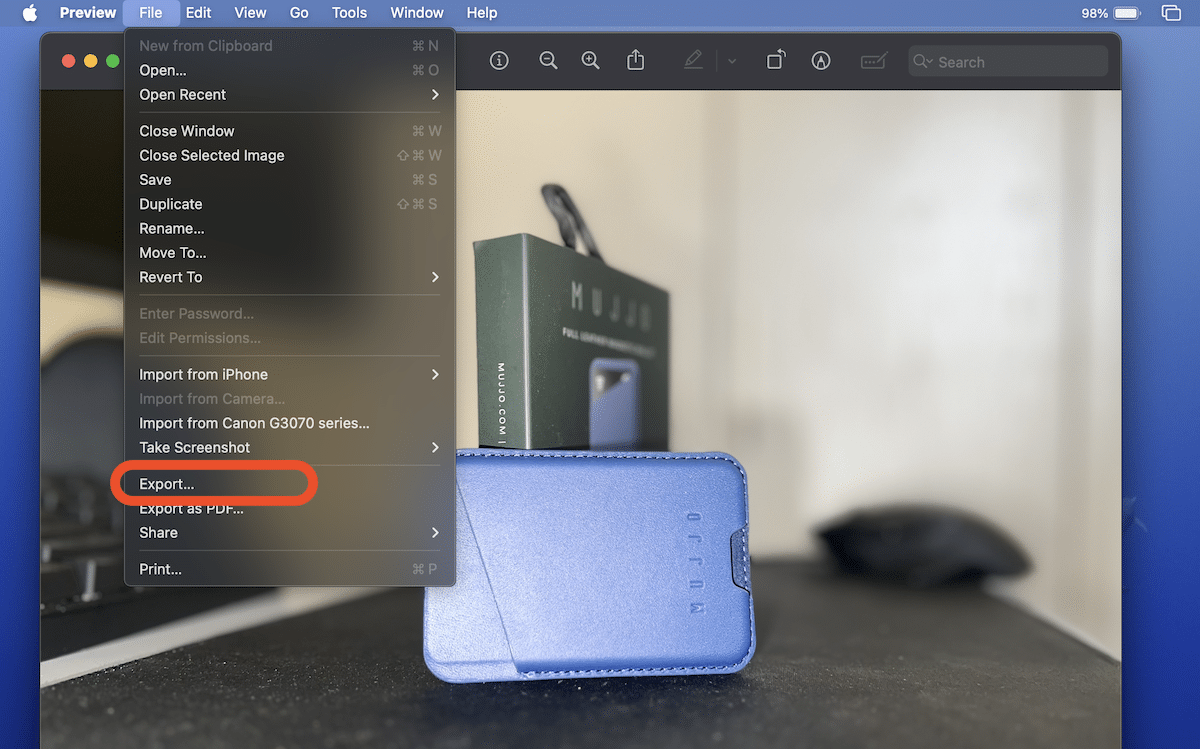The height and width of the screenshot is (749, 1200).
Task: Click the battery icon in menu bar
Action: tap(1127, 13)
